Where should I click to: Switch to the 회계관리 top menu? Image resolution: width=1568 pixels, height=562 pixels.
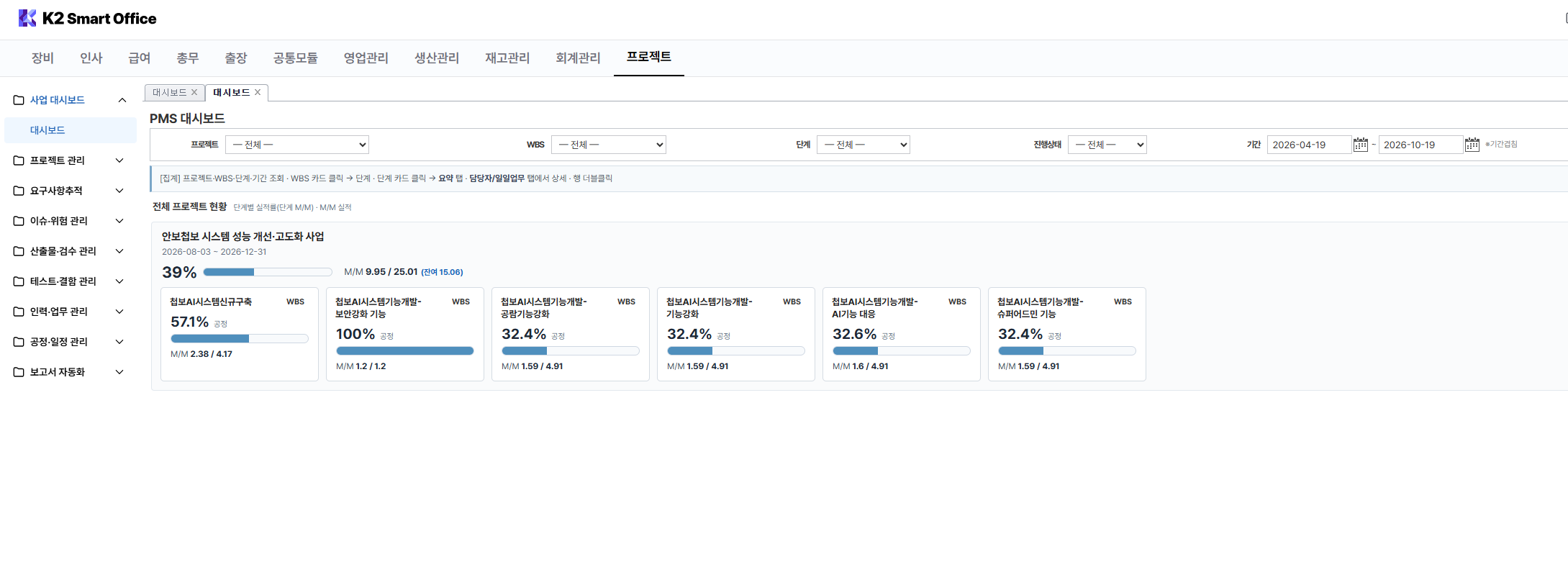(x=578, y=58)
